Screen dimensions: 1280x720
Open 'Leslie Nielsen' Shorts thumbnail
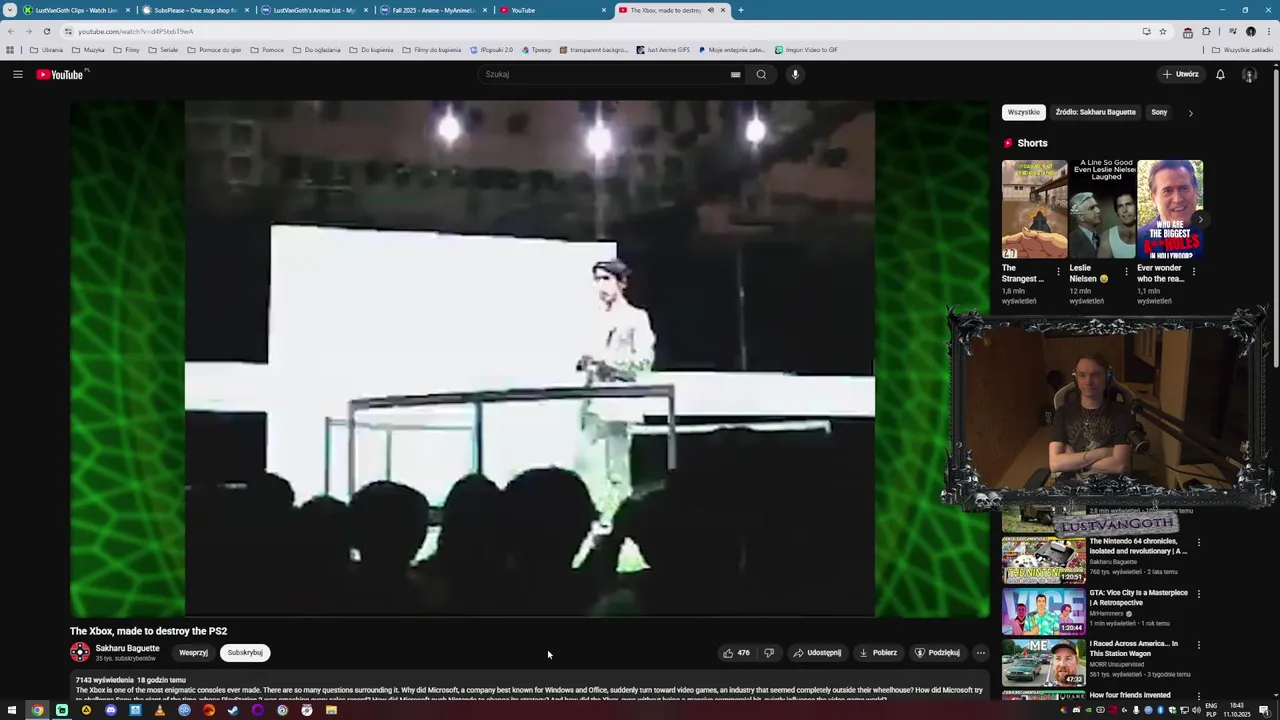point(1102,209)
